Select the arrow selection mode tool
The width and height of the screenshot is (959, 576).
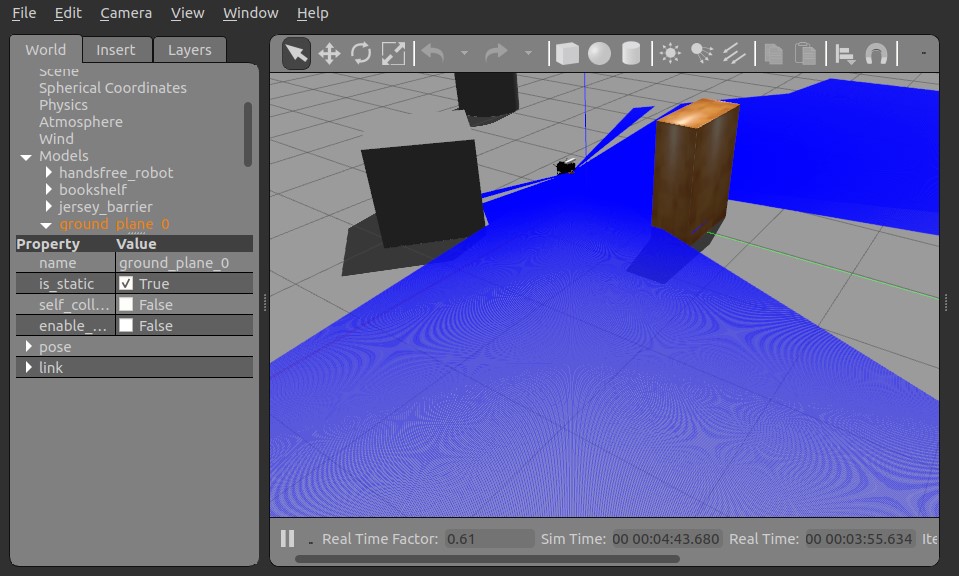pyautogui.click(x=296, y=53)
